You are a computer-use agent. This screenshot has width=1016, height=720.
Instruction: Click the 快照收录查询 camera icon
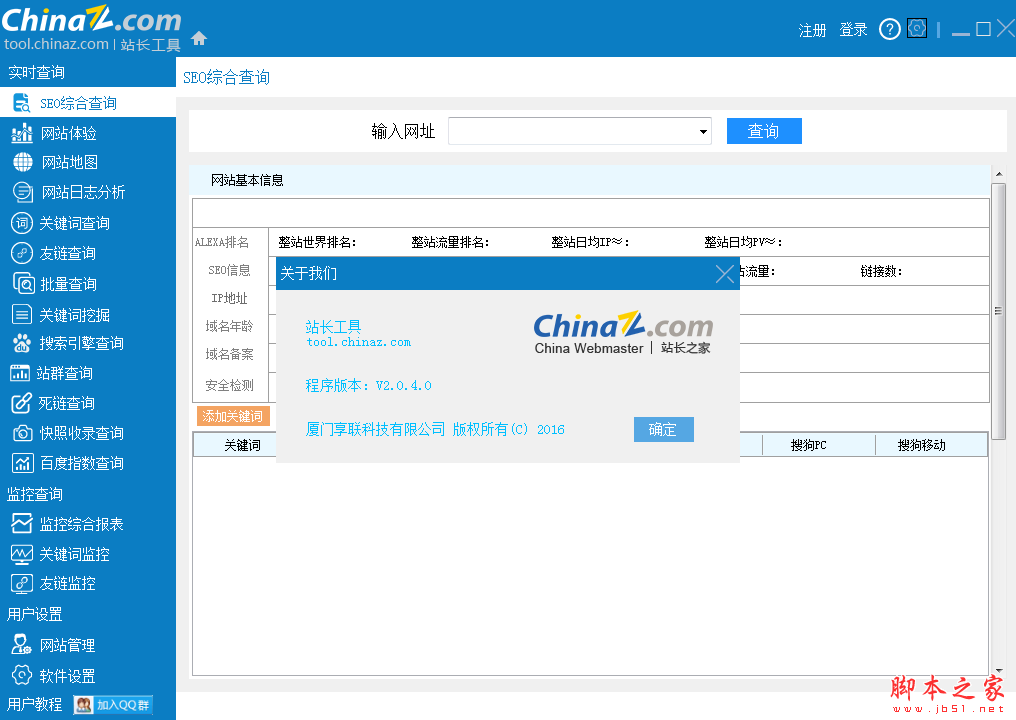(x=23, y=433)
